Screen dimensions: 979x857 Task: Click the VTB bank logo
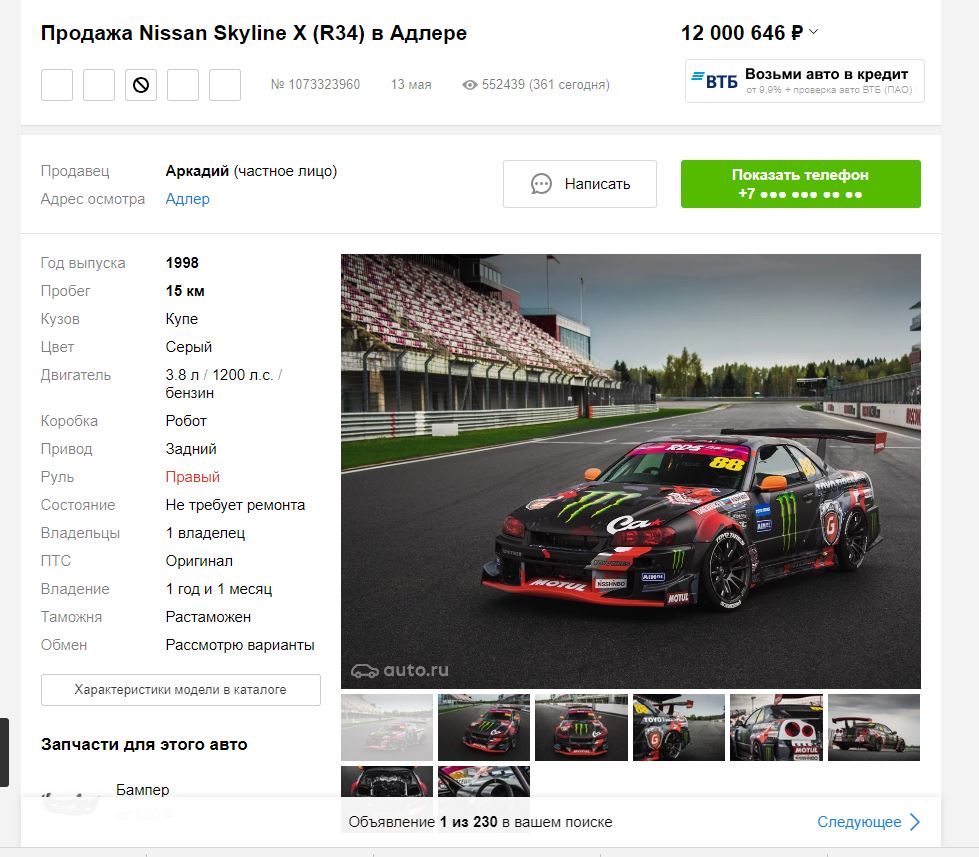714,81
